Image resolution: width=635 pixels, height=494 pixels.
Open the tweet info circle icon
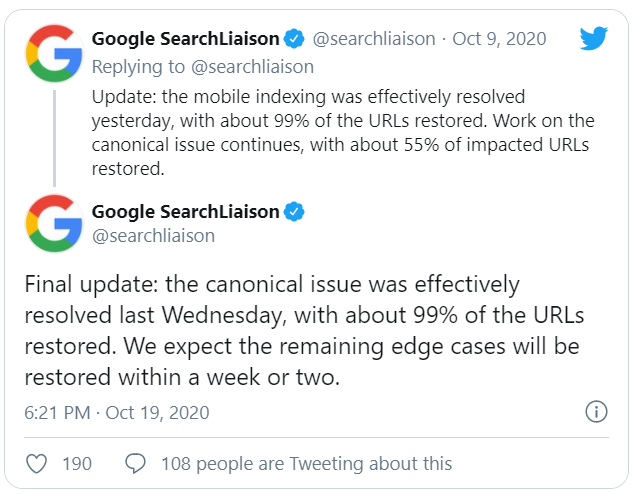(596, 412)
